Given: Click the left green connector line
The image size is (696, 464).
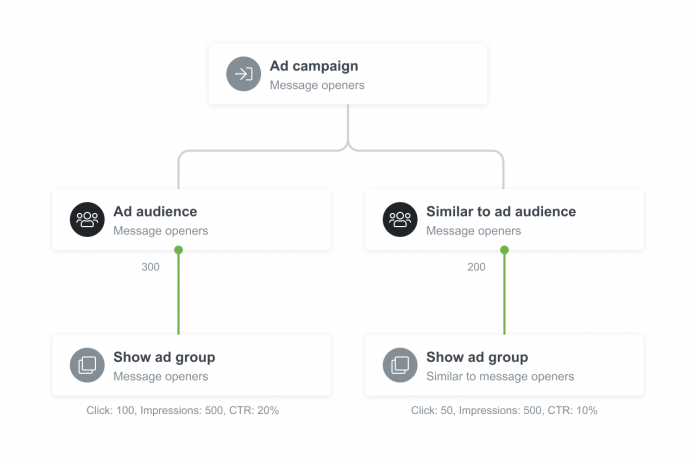Looking at the screenshot, I should point(179,295).
